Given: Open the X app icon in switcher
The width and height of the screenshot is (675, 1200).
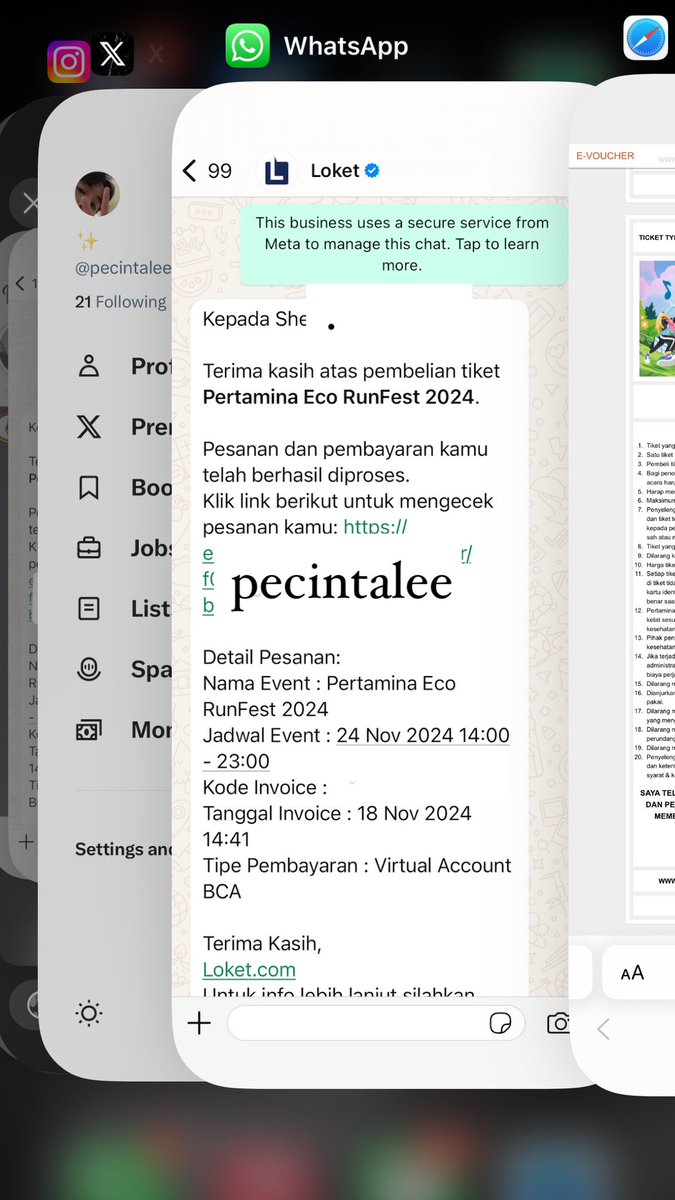Looking at the screenshot, I should pyautogui.click(x=112, y=54).
